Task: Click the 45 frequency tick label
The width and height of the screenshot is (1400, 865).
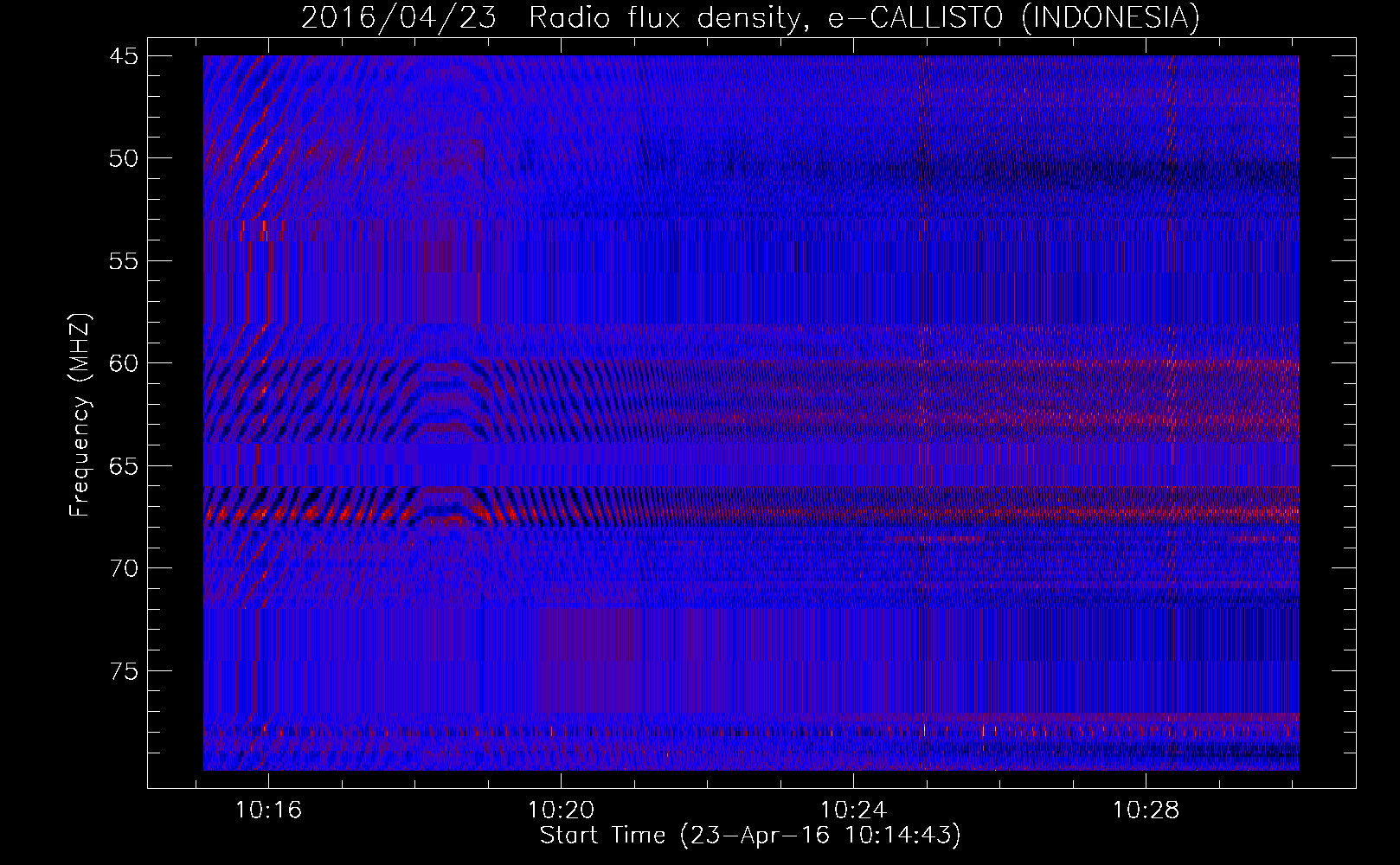Action: (x=123, y=56)
